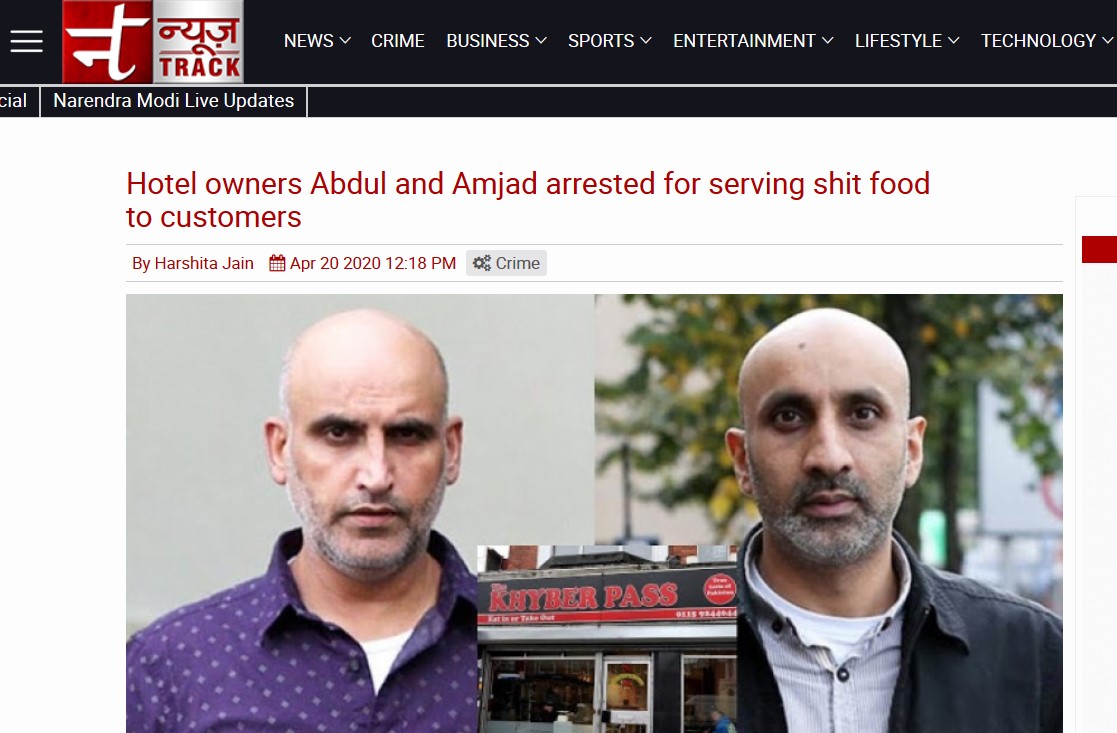
Task: Expand the ENTERTAINMENT dropdown chevron
Action: click(828, 41)
